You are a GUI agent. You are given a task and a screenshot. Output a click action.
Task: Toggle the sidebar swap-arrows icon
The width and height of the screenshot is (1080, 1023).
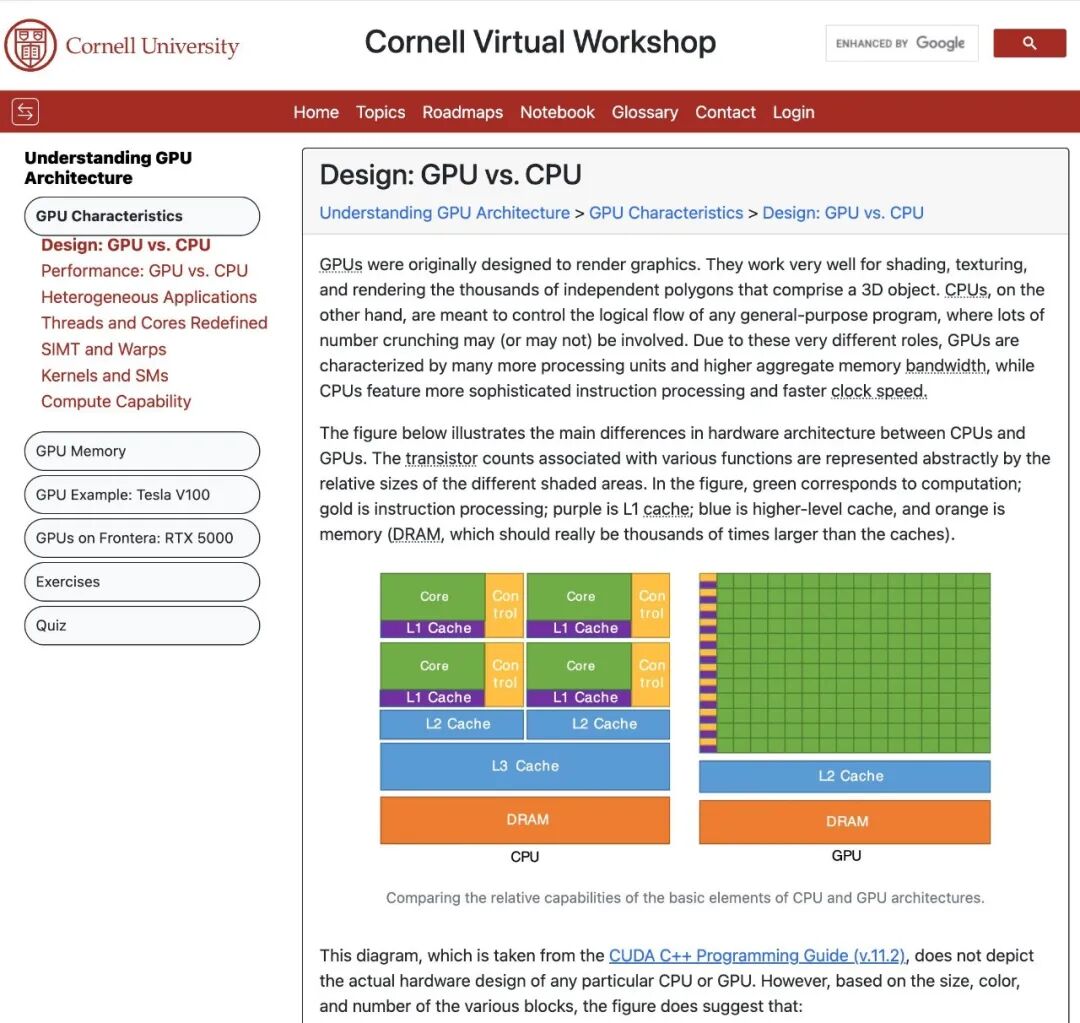point(25,112)
